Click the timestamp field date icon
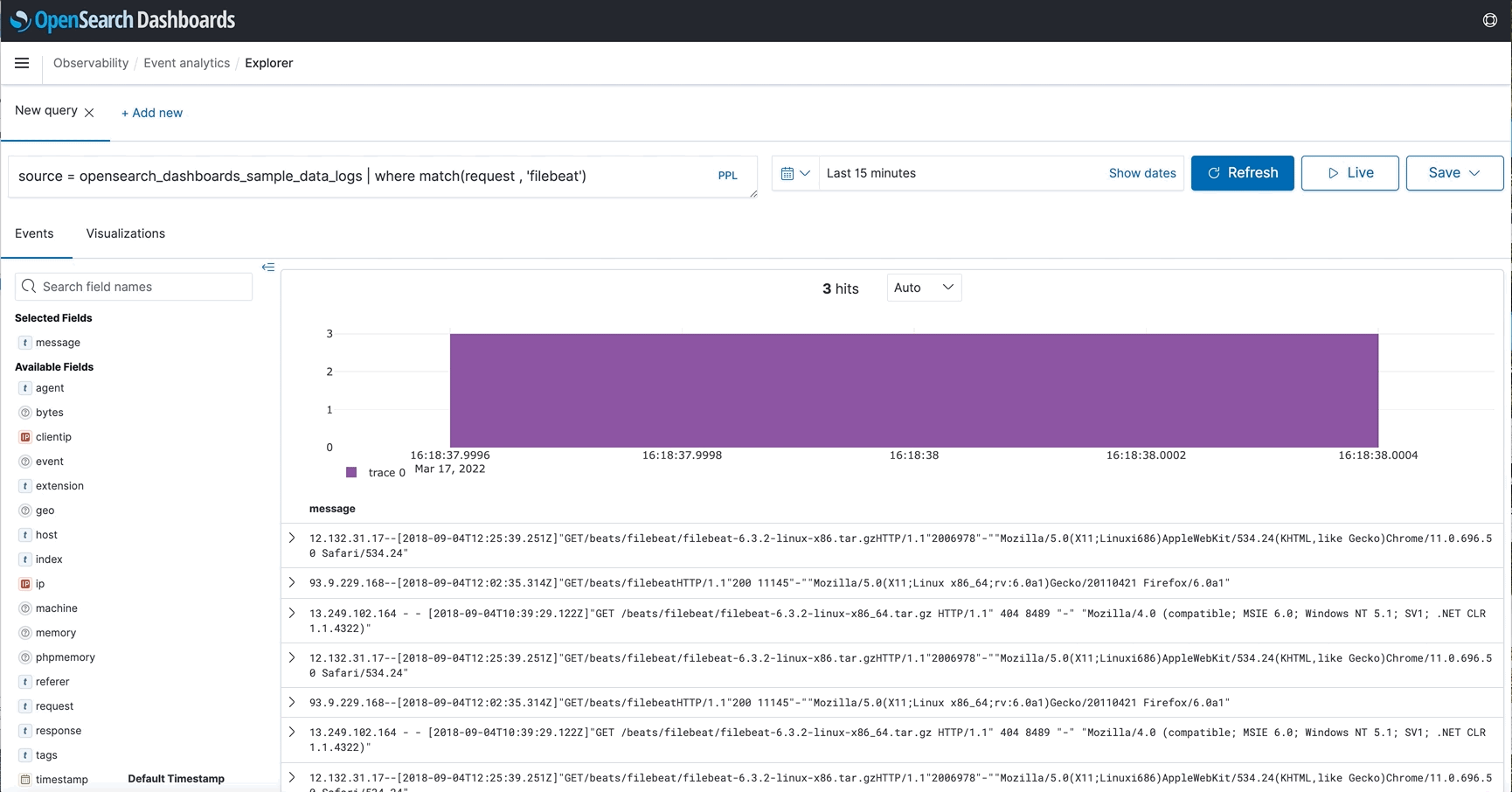The image size is (1512, 792). tap(25, 780)
